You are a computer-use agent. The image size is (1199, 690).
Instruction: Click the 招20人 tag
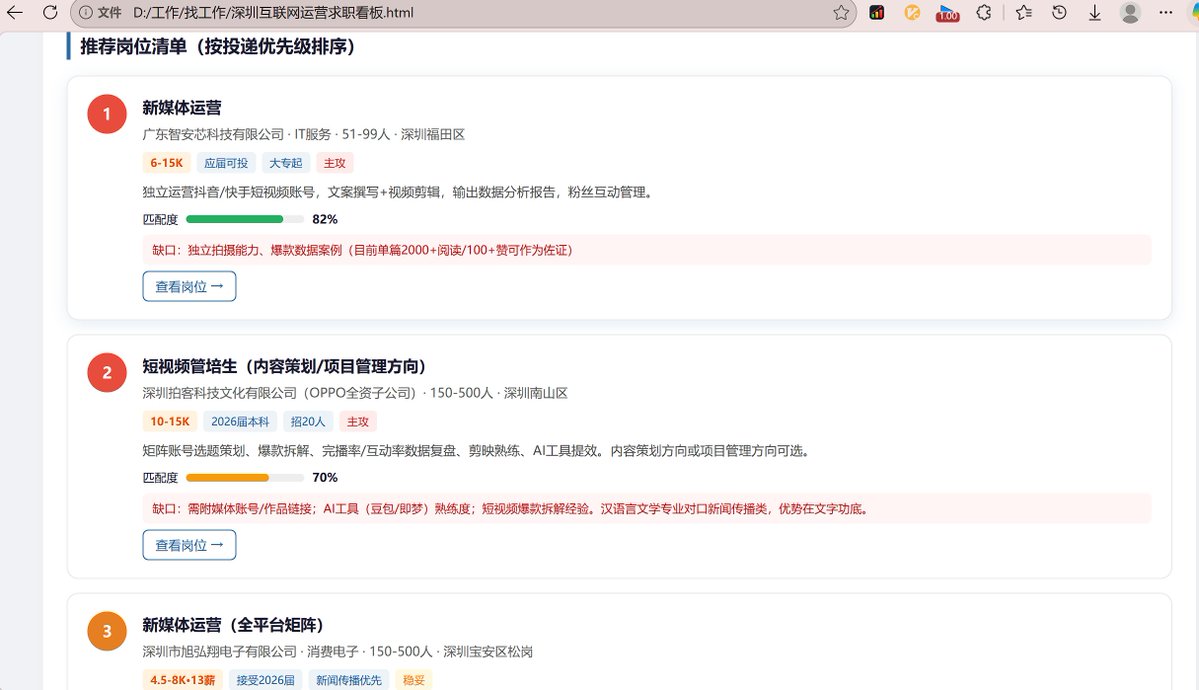(x=308, y=421)
